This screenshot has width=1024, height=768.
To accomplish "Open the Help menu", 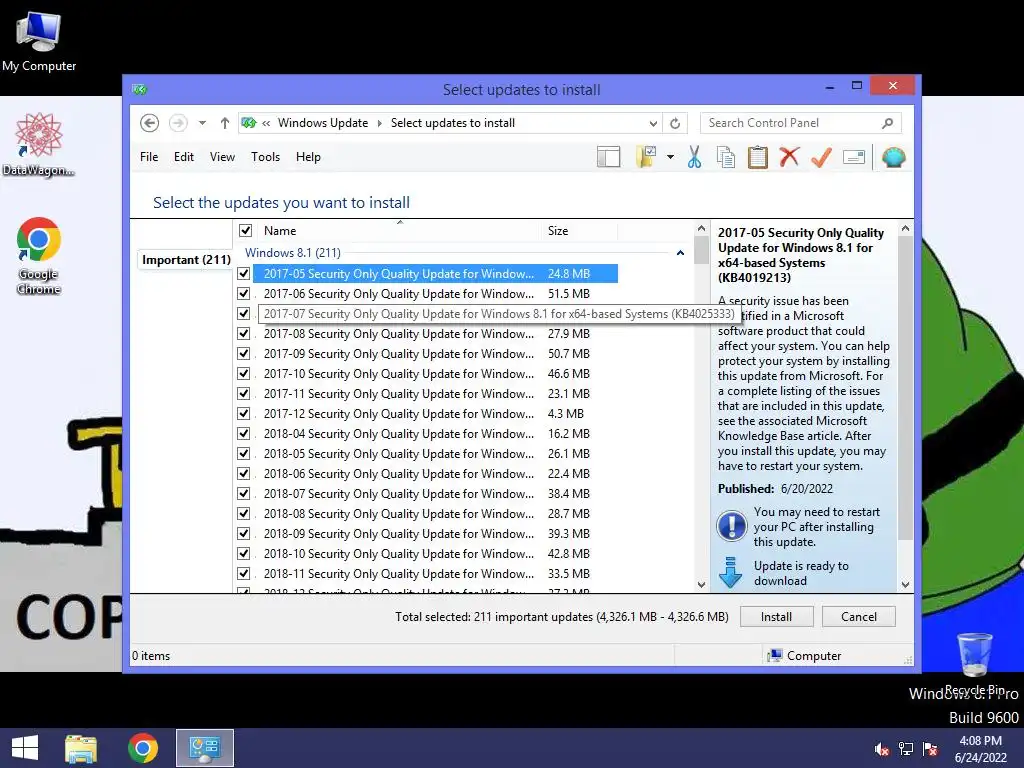I will (308, 157).
